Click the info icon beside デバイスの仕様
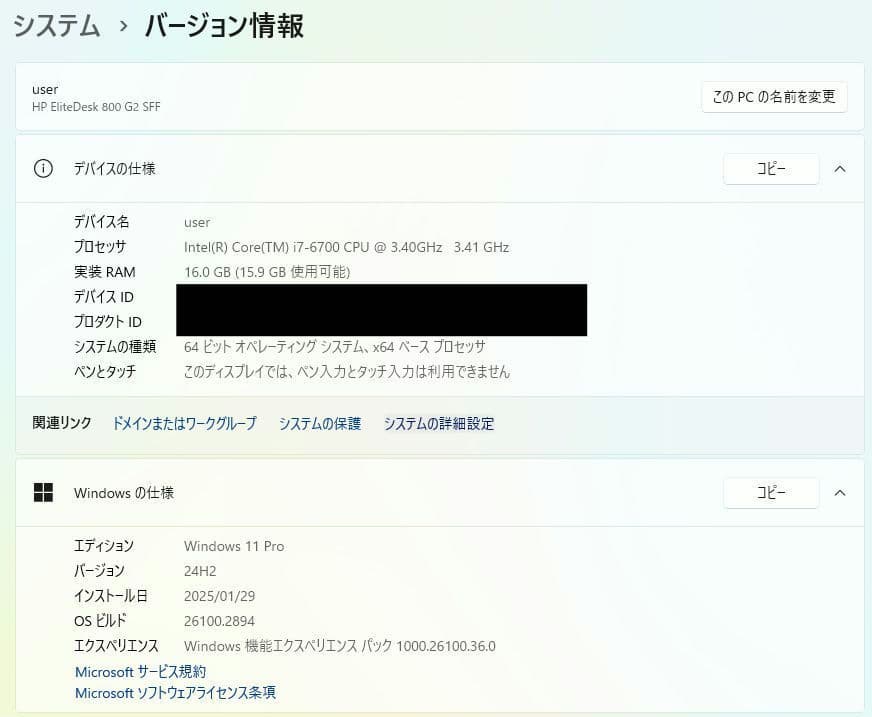This screenshot has width=872, height=717. pyautogui.click(x=42, y=168)
